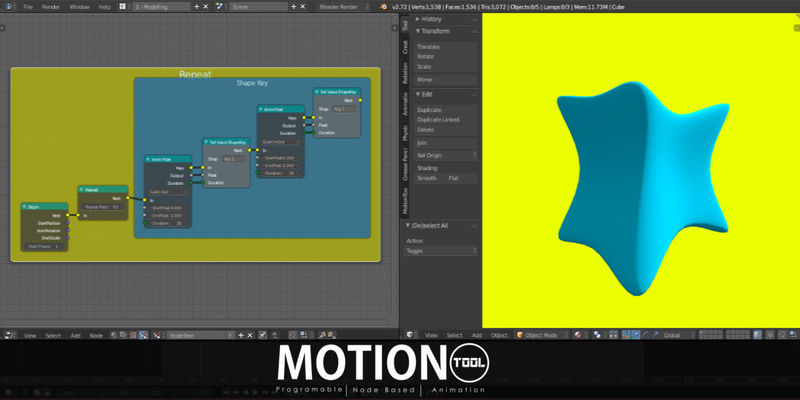This screenshot has height=400, width=800.
Task: Select the scale manipulator icon
Action: point(655,335)
